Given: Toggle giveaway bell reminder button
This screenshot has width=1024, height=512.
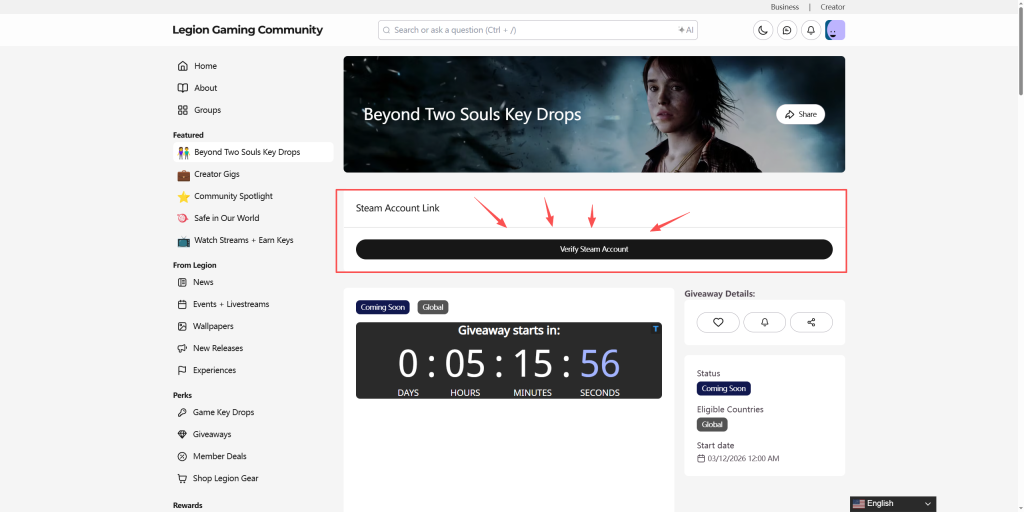Looking at the screenshot, I should pyautogui.click(x=764, y=322).
